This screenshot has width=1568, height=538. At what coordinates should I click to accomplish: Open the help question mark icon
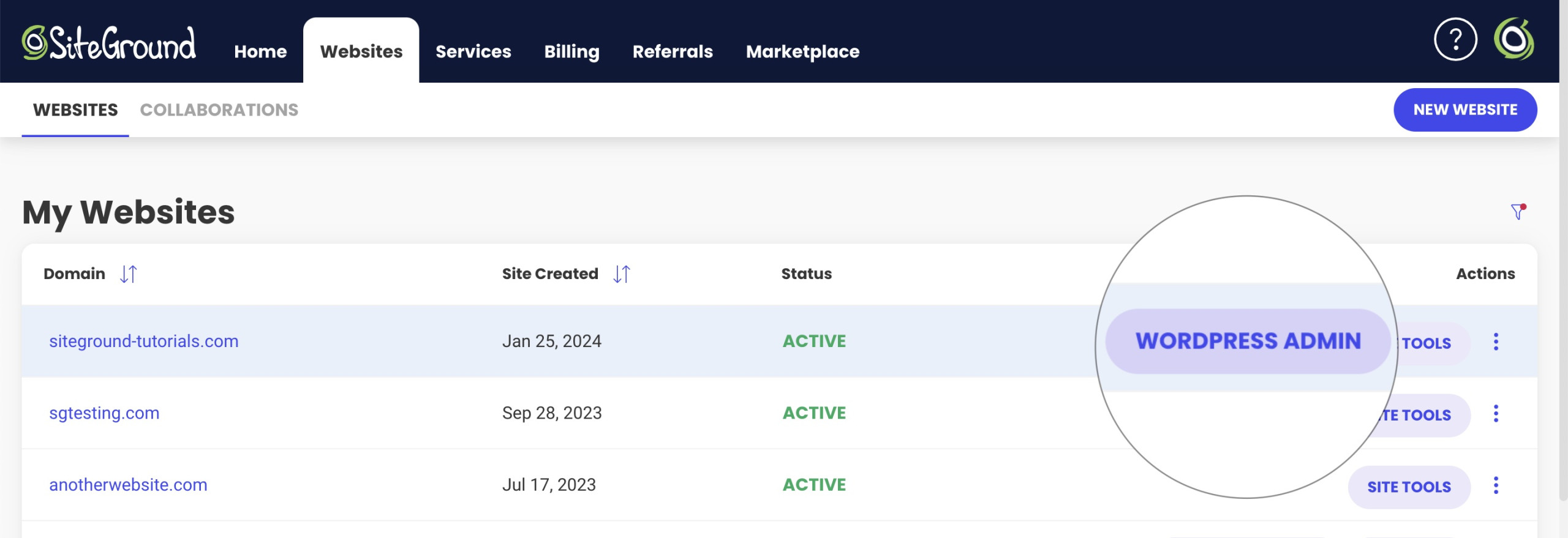coord(1455,40)
